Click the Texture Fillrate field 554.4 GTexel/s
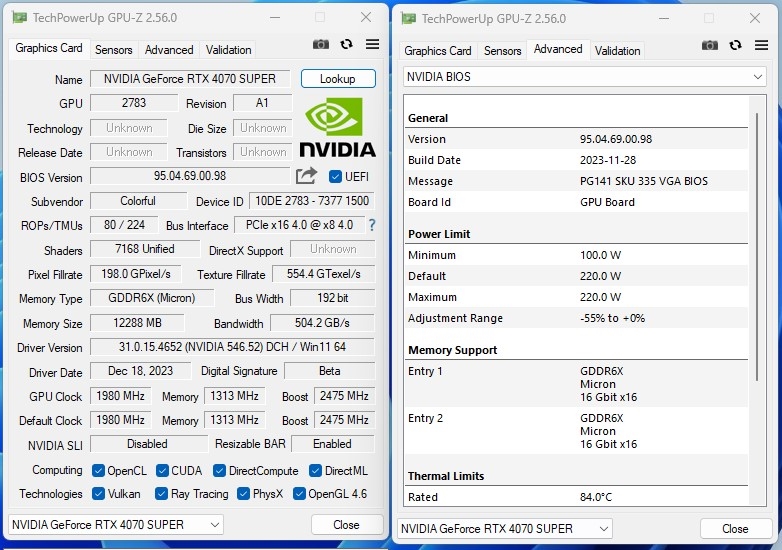Screen dimensions: 782x550 (x=323, y=274)
